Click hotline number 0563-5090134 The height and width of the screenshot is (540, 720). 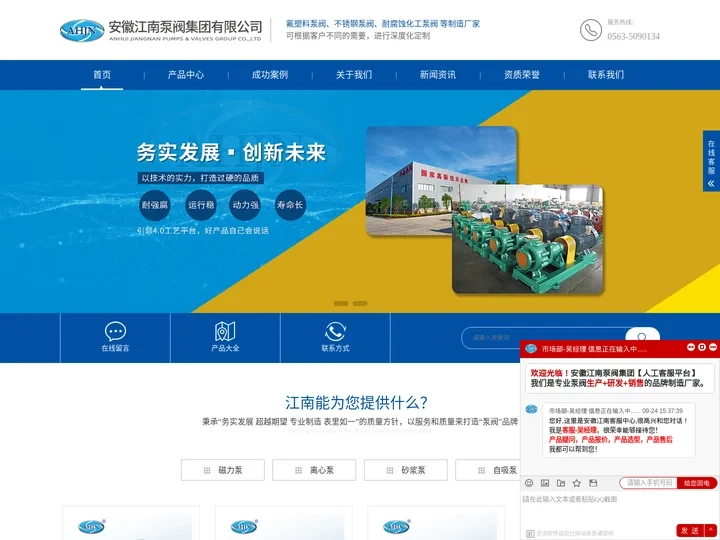point(634,36)
